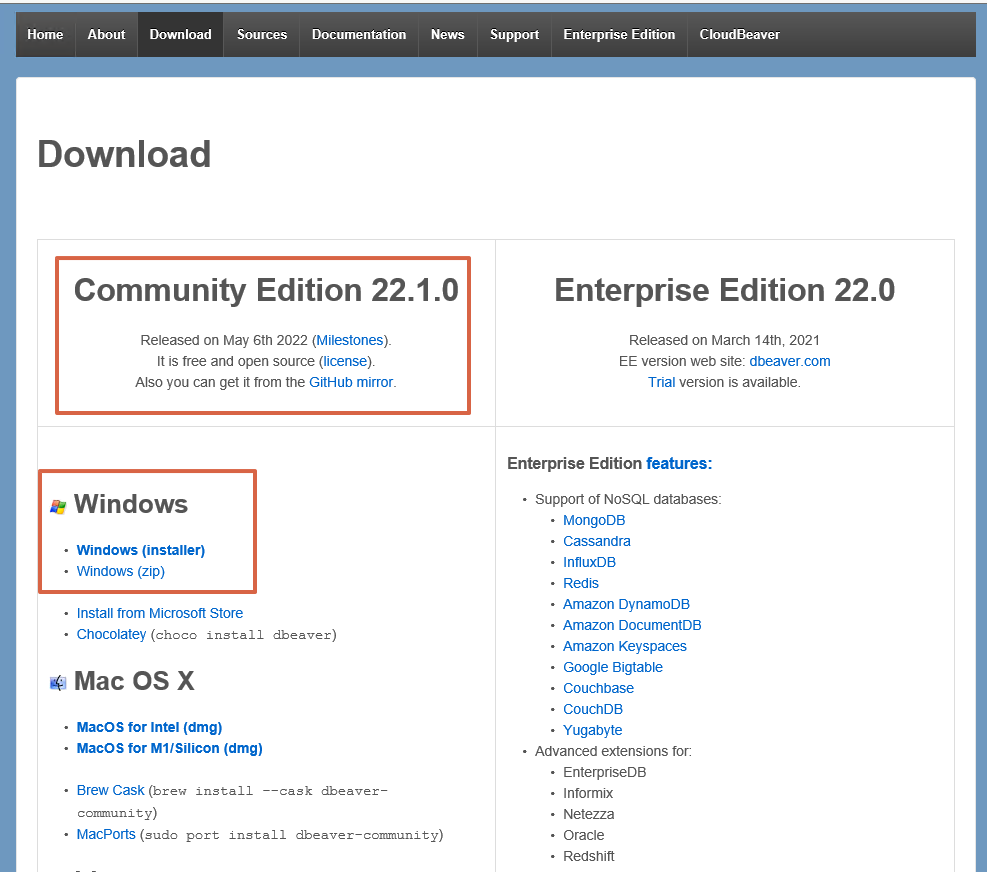The height and width of the screenshot is (872, 987).
Task: Click the Mac OS X Finder icon
Action: (58, 682)
